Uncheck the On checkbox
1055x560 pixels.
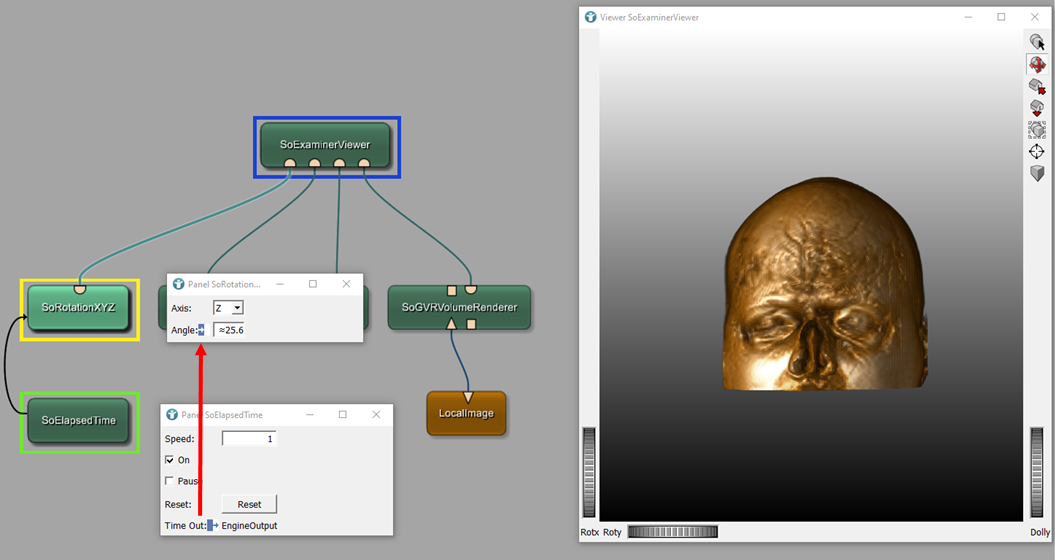click(169, 460)
